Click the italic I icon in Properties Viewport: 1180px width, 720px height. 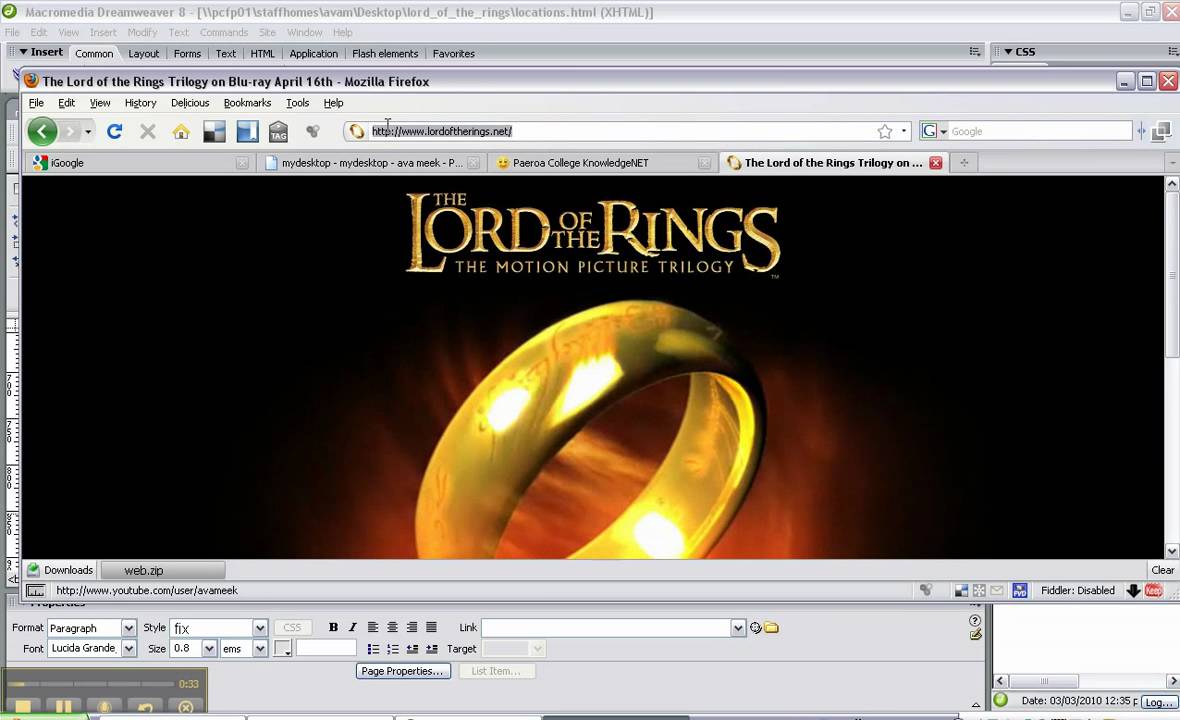pos(352,627)
